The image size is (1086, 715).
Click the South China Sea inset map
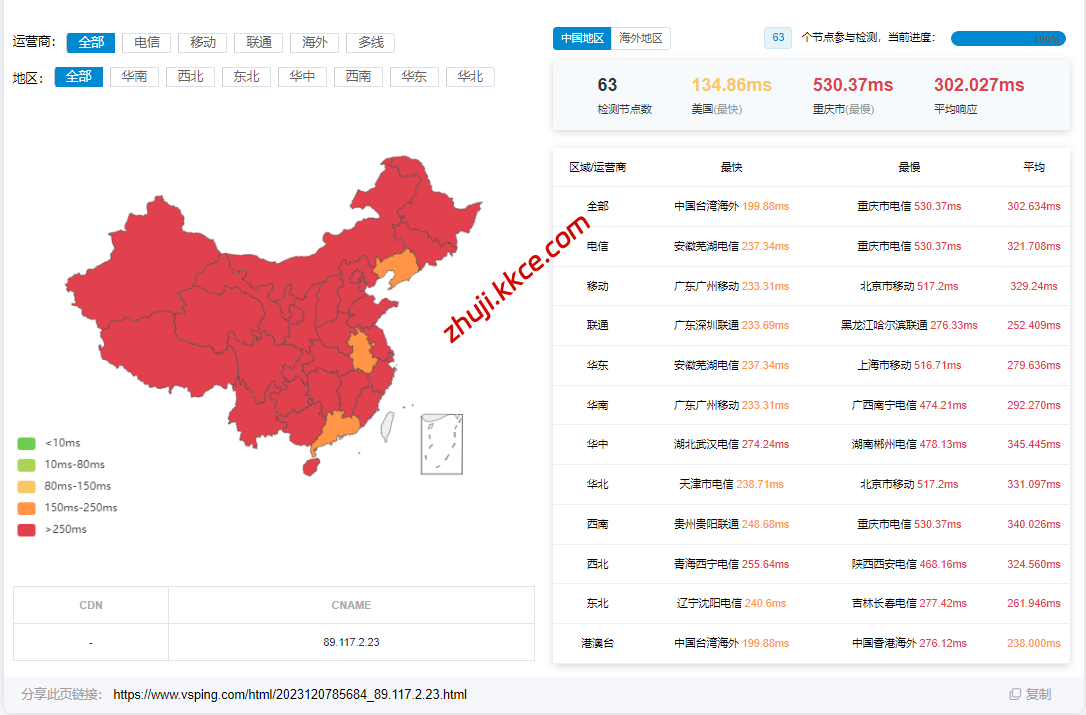pyautogui.click(x=441, y=443)
